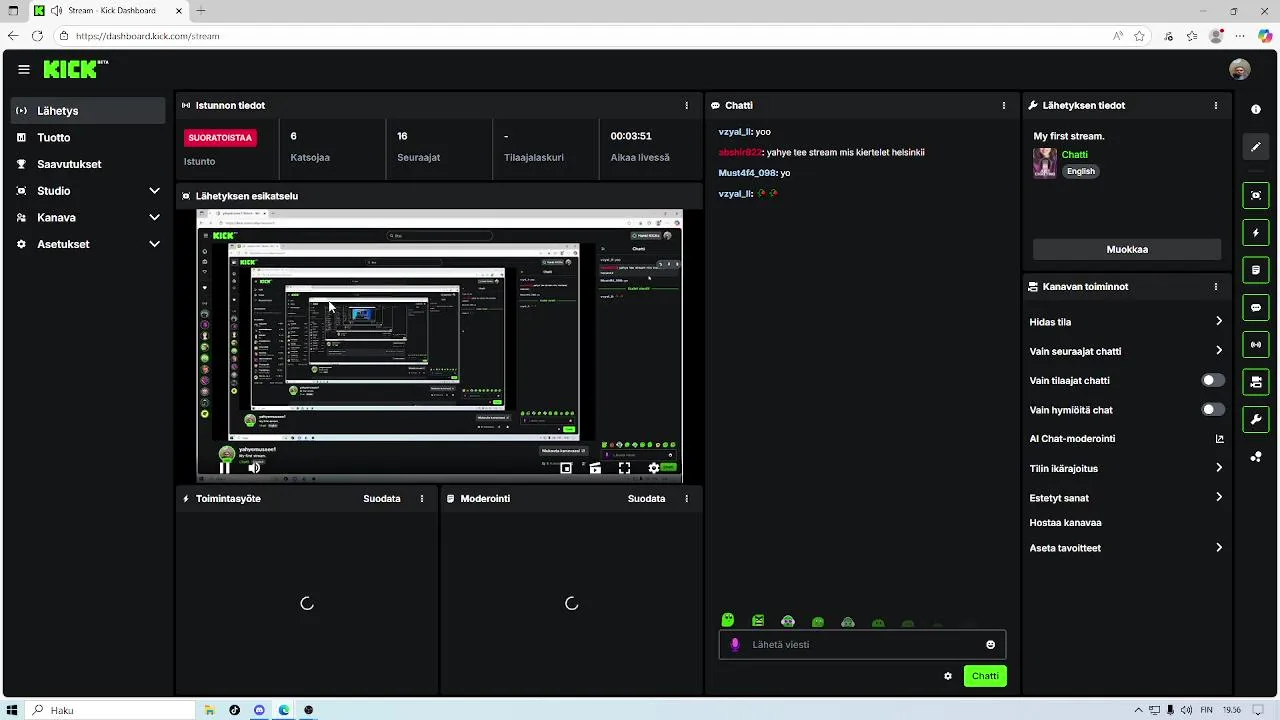Toggle the lightning activity feed icon in right sidebar
1280x720 pixels.
click(x=1256, y=233)
